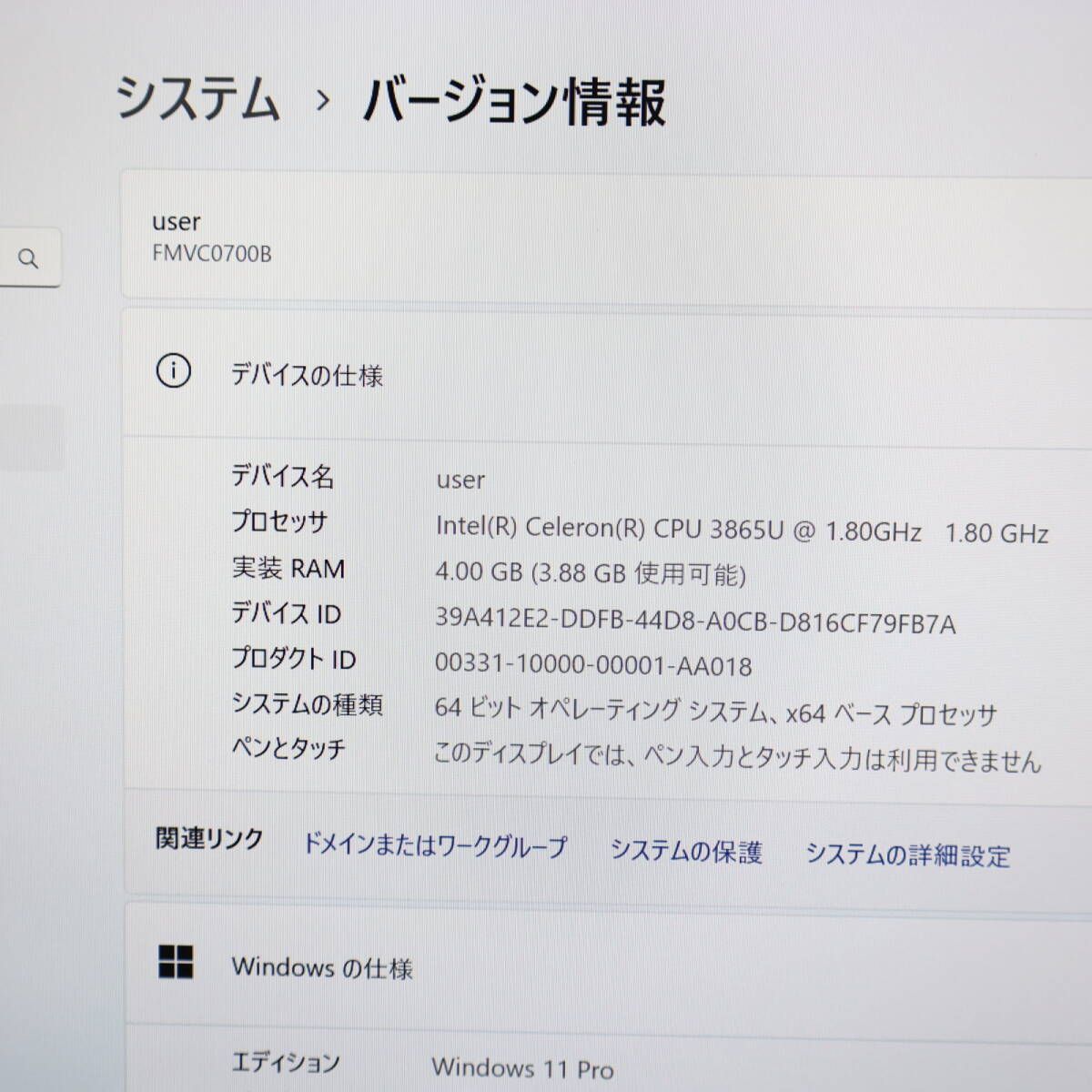Select product ID 00331-10000-00001-AA018

point(593,665)
